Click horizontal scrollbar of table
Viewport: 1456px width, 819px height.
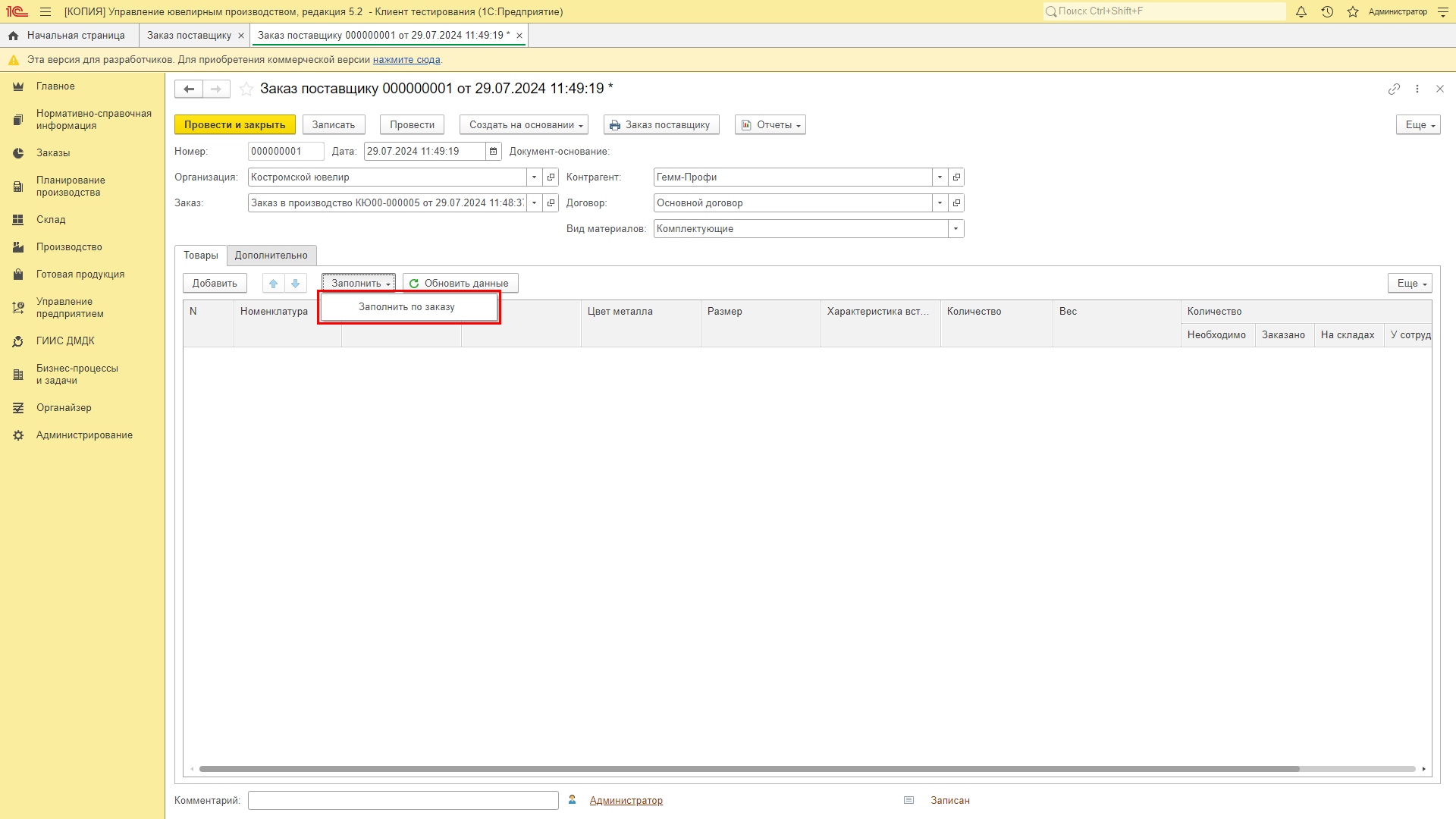(749, 769)
